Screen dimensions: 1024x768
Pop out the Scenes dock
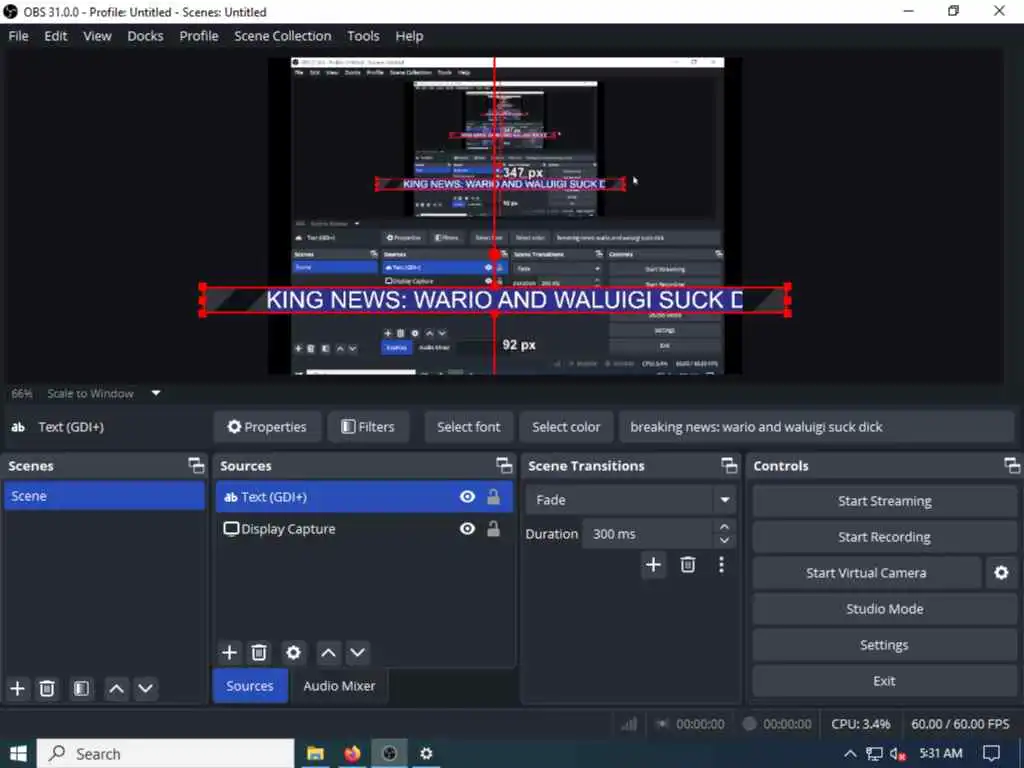tap(196, 466)
